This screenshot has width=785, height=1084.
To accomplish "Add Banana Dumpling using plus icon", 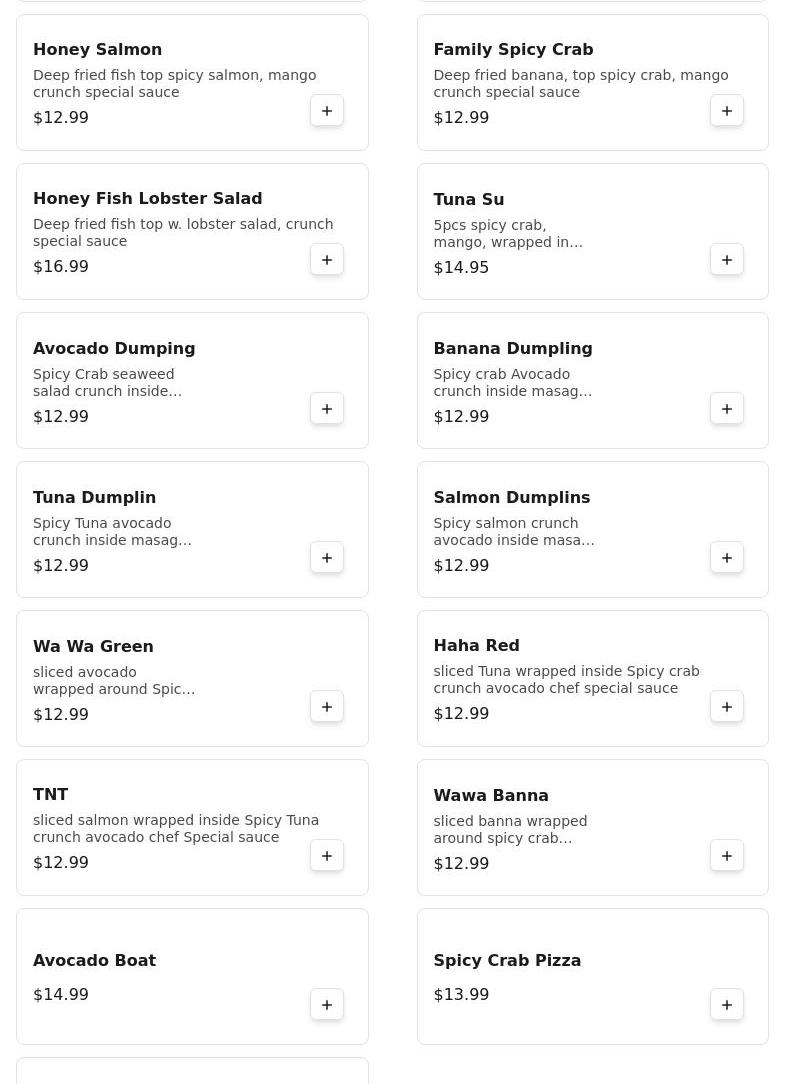I will 727,409.
